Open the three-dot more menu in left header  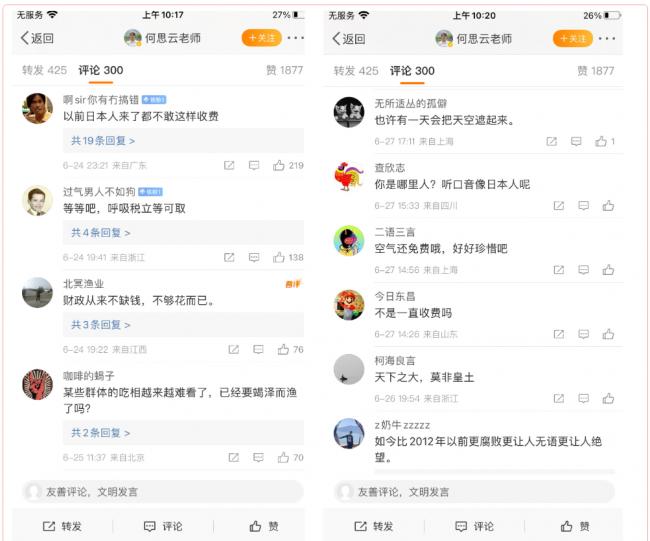(x=296, y=38)
